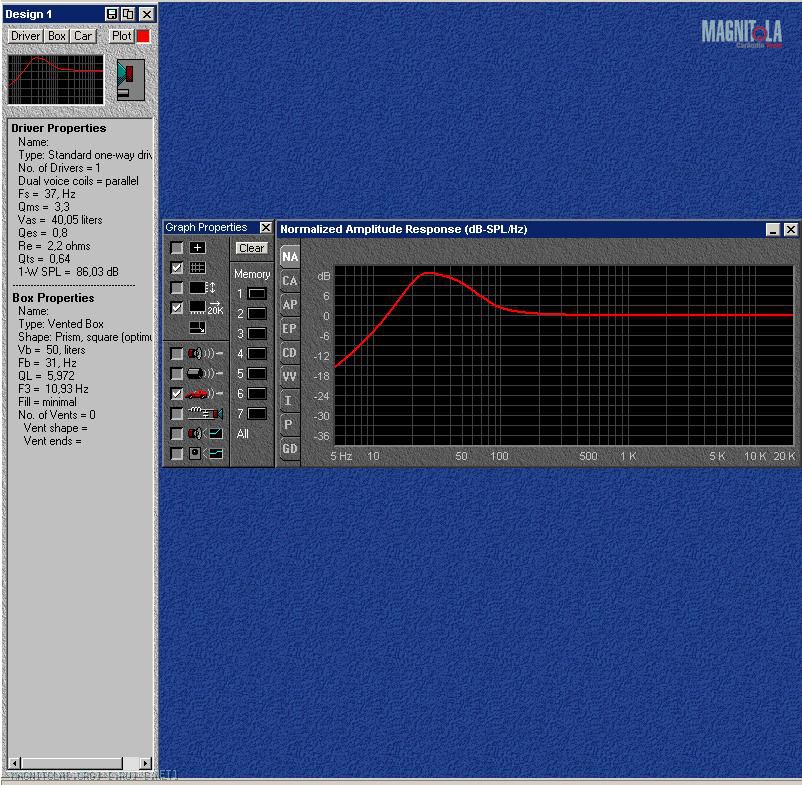Switch to the VV graph tab
The width and height of the screenshot is (802, 785).
290,377
